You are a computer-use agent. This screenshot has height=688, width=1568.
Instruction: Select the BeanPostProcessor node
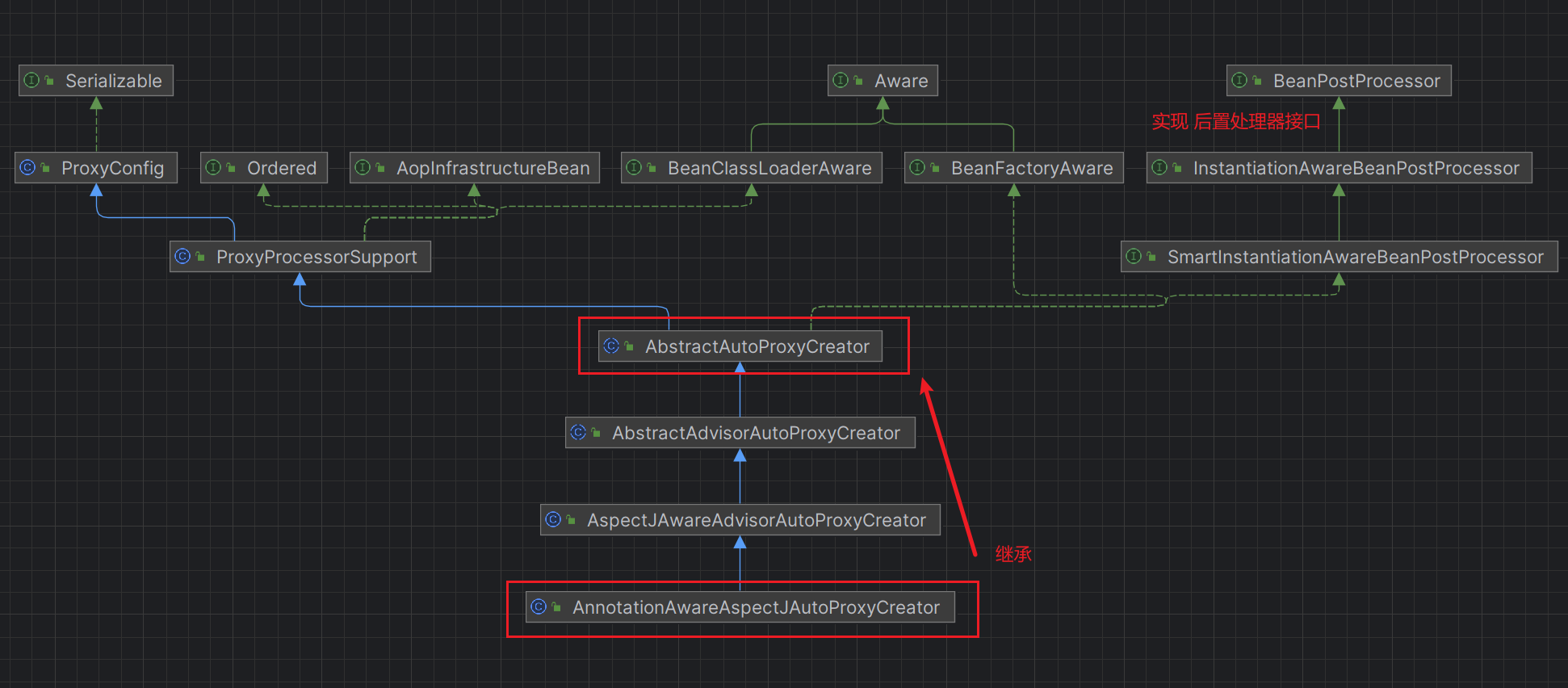1339,81
